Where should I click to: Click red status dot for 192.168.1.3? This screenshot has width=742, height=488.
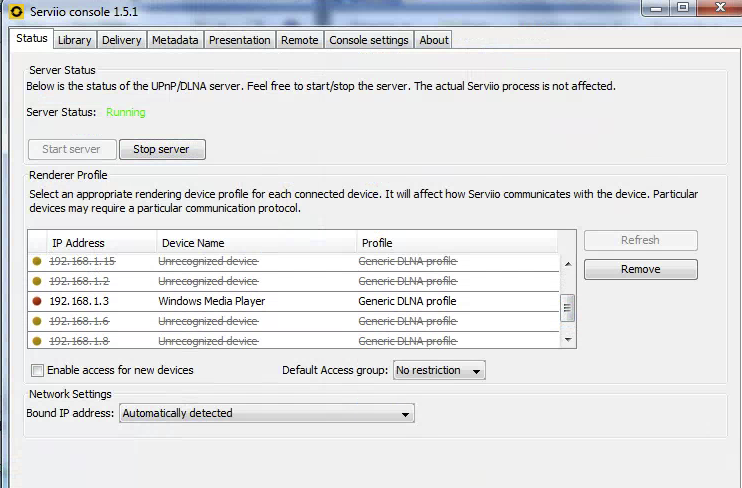coord(37,301)
